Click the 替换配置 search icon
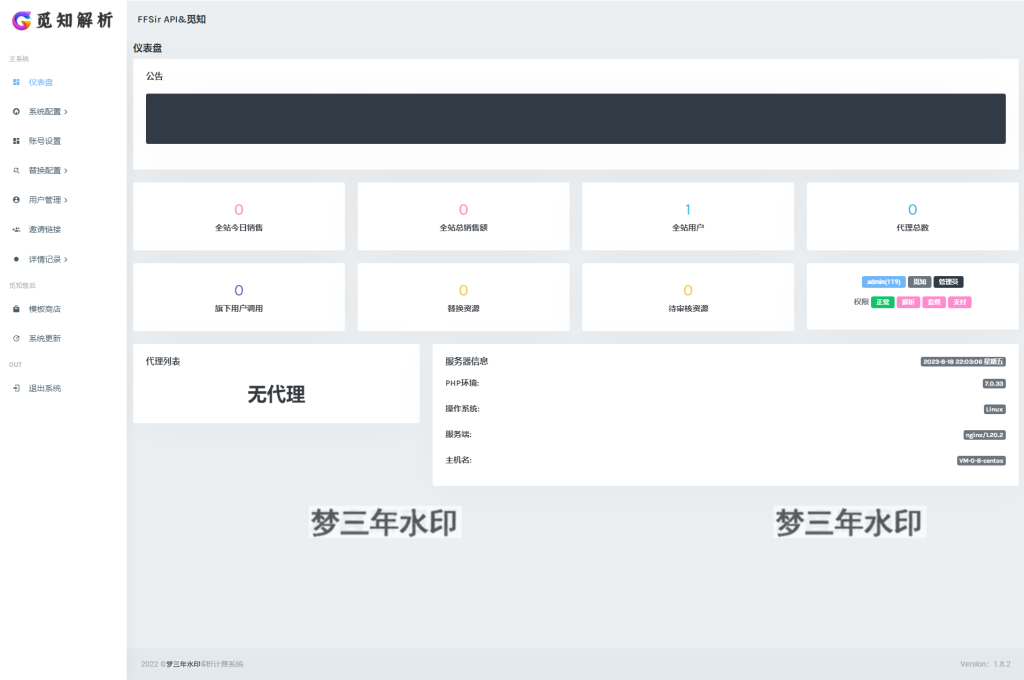Image resolution: width=1024 pixels, height=680 pixels. tap(16, 170)
